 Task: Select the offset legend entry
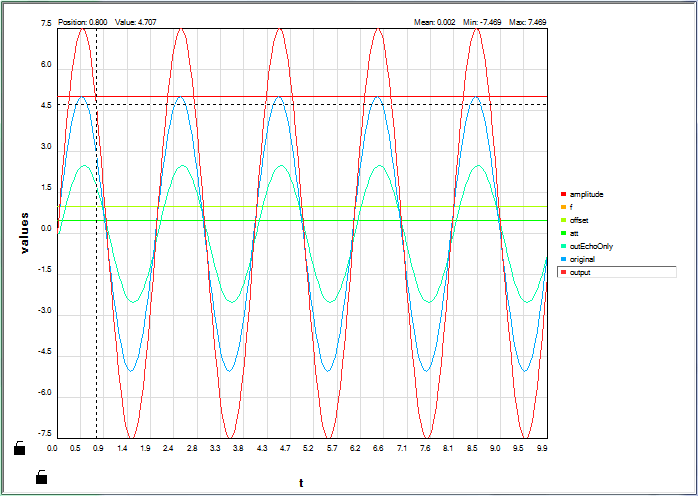pos(579,219)
